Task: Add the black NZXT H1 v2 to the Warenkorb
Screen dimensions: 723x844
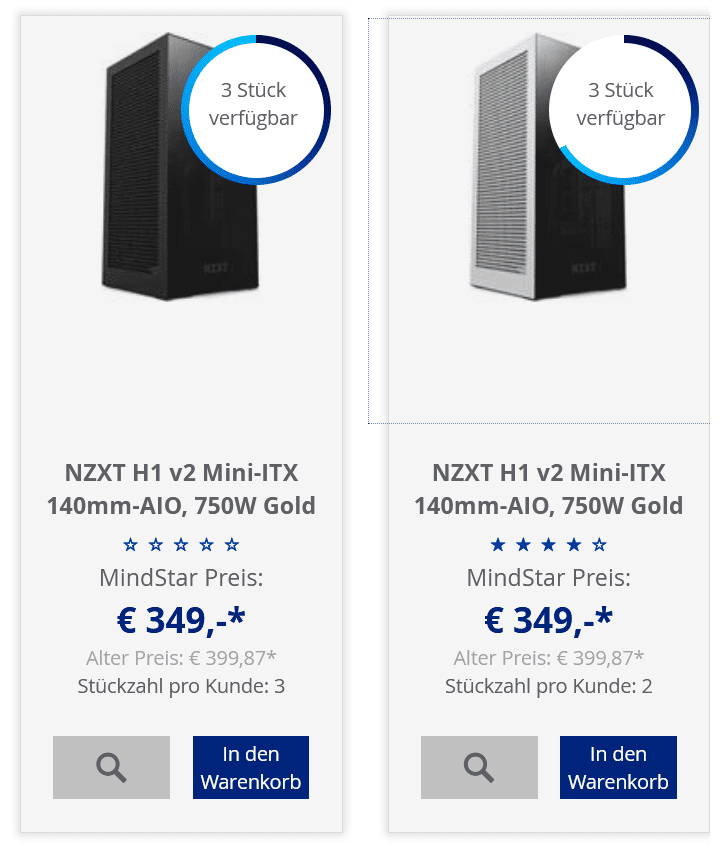Action: pos(251,767)
